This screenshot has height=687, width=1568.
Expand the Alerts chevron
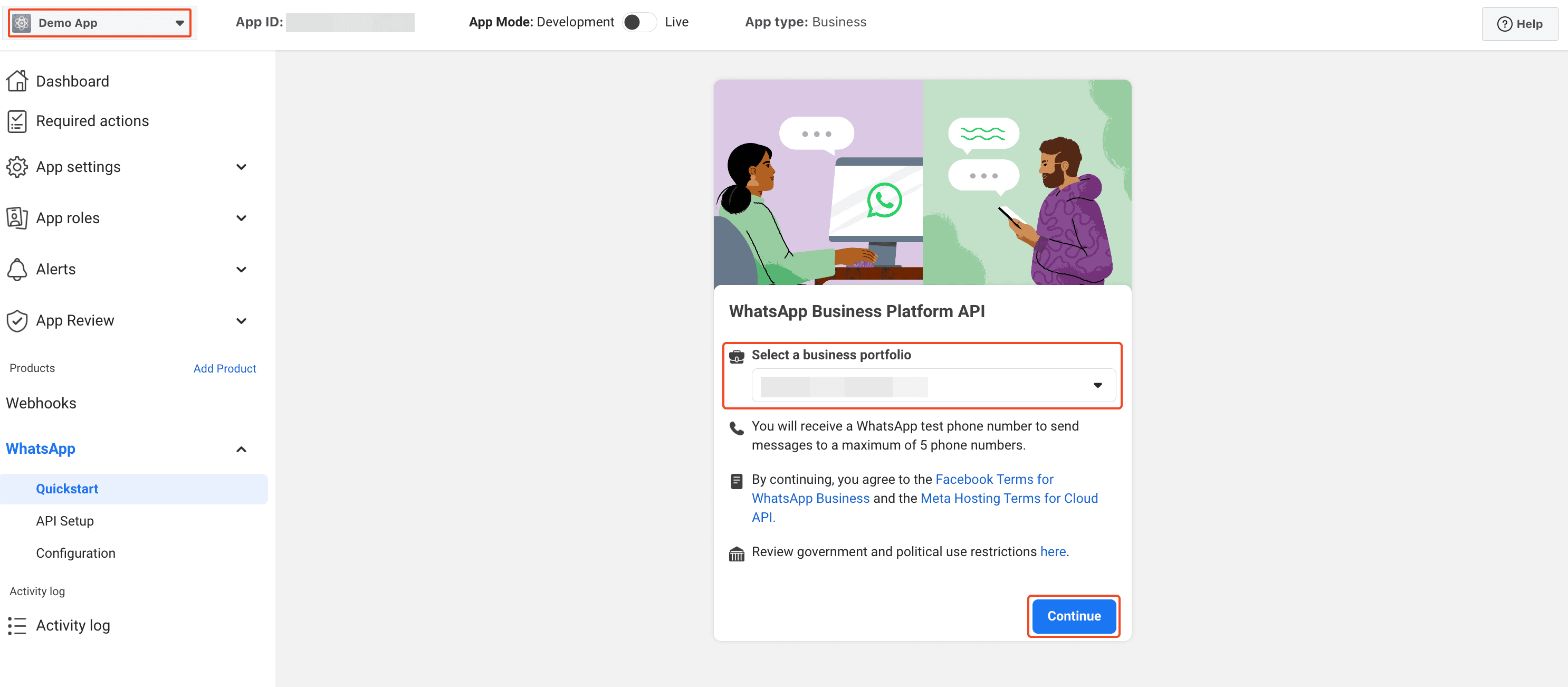pyautogui.click(x=242, y=270)
